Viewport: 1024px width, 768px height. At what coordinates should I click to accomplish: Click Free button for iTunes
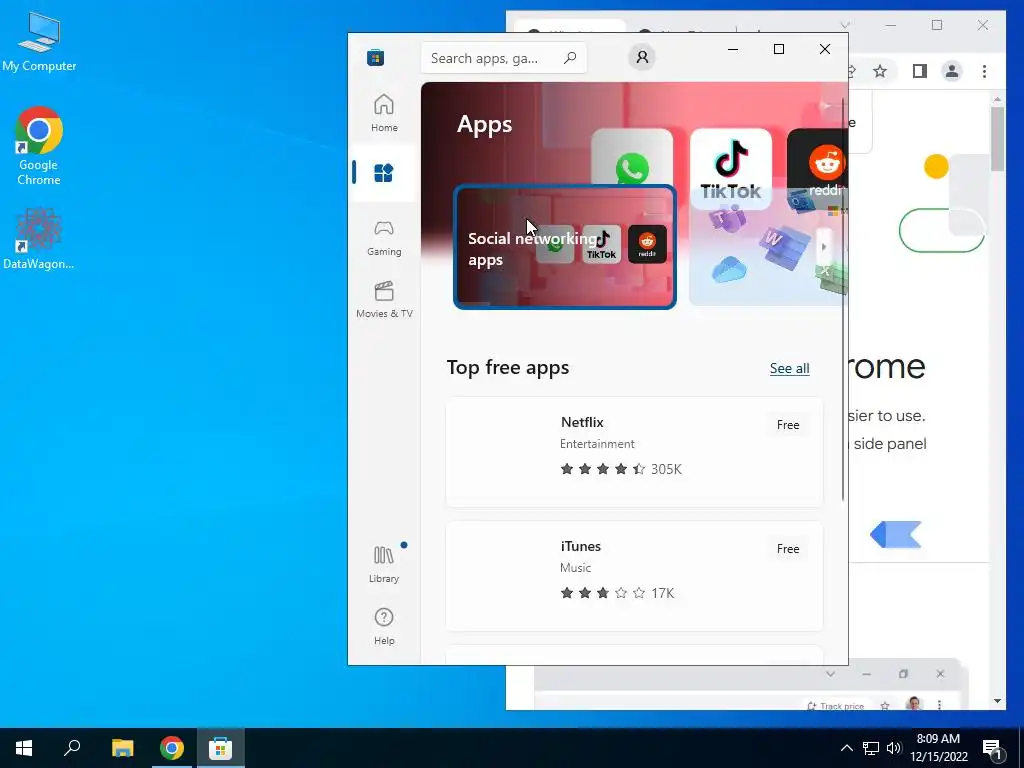coord(788,549)
